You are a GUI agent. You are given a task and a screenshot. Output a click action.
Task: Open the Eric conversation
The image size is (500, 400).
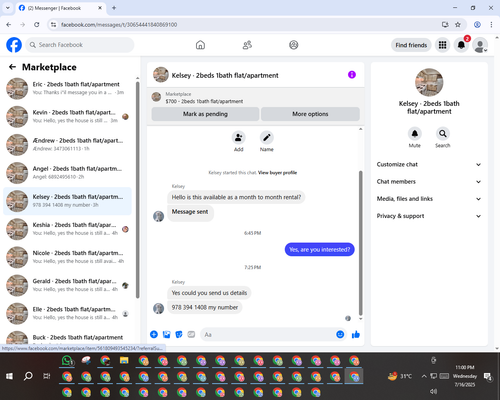[x=68, y=88]
